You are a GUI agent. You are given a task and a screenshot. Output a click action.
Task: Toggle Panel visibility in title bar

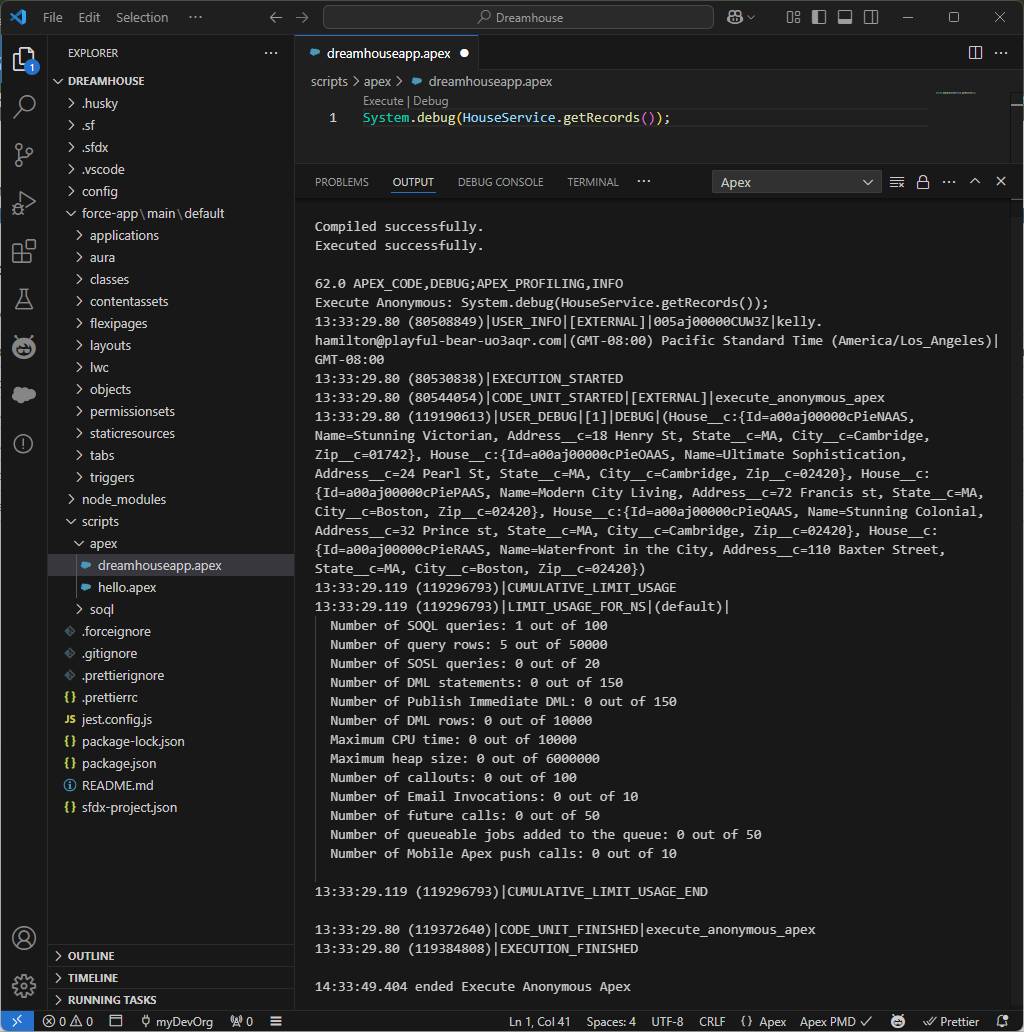[x=845, y=17]
